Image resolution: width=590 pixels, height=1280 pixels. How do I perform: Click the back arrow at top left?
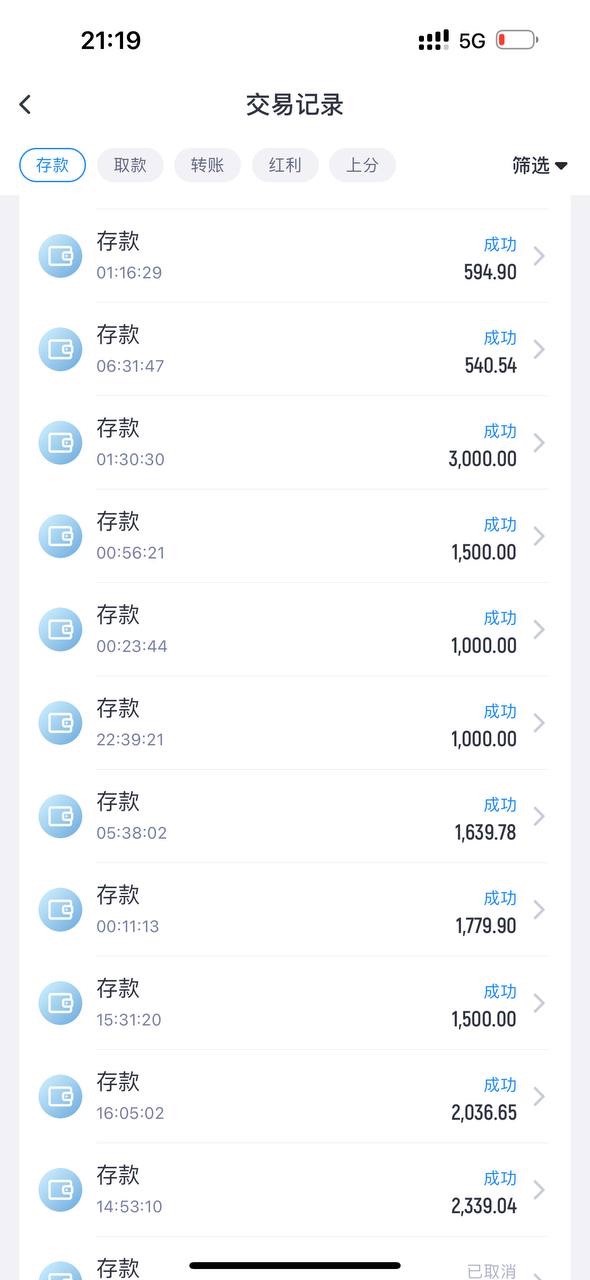24,104
